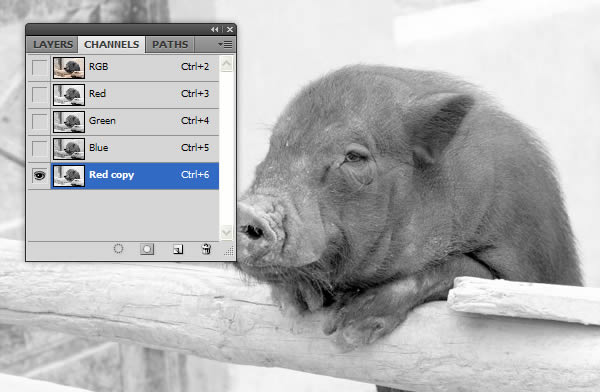Screen dimensions: 600x392
Task: Show Green channel visibility box
Action: [39, 122]
